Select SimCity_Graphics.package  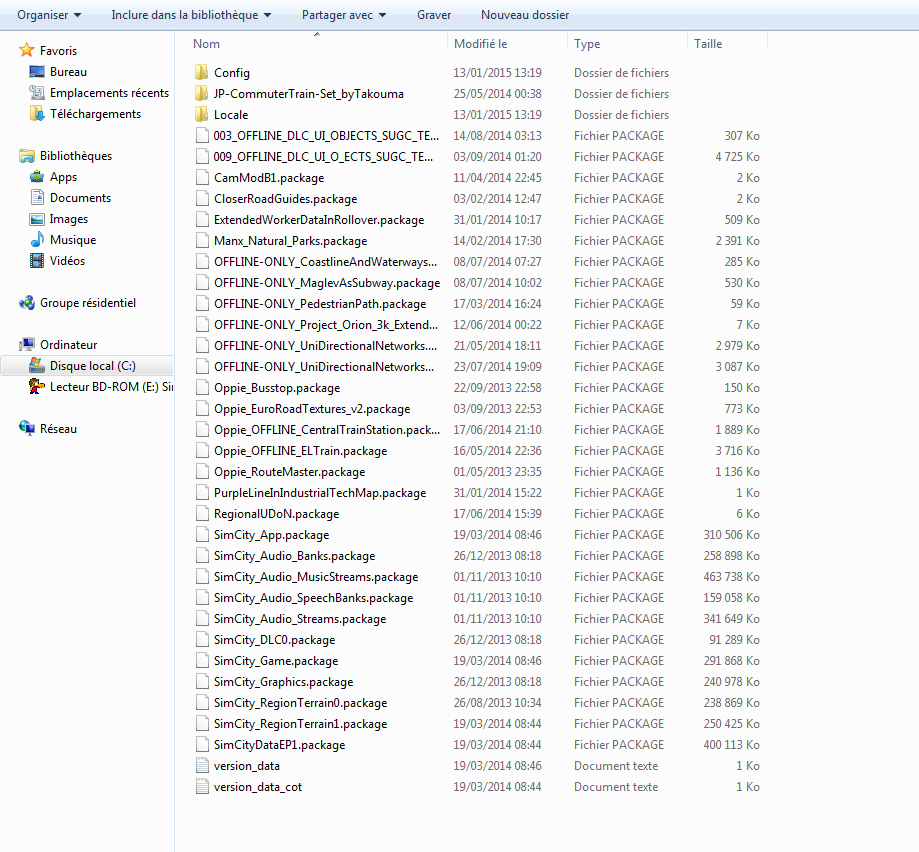tap(284, 682)
